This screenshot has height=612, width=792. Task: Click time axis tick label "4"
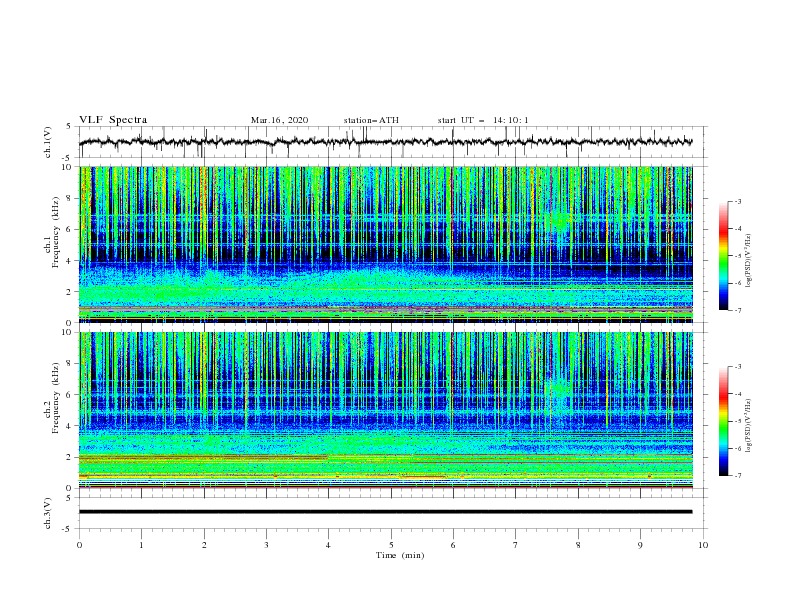[328, 545]
